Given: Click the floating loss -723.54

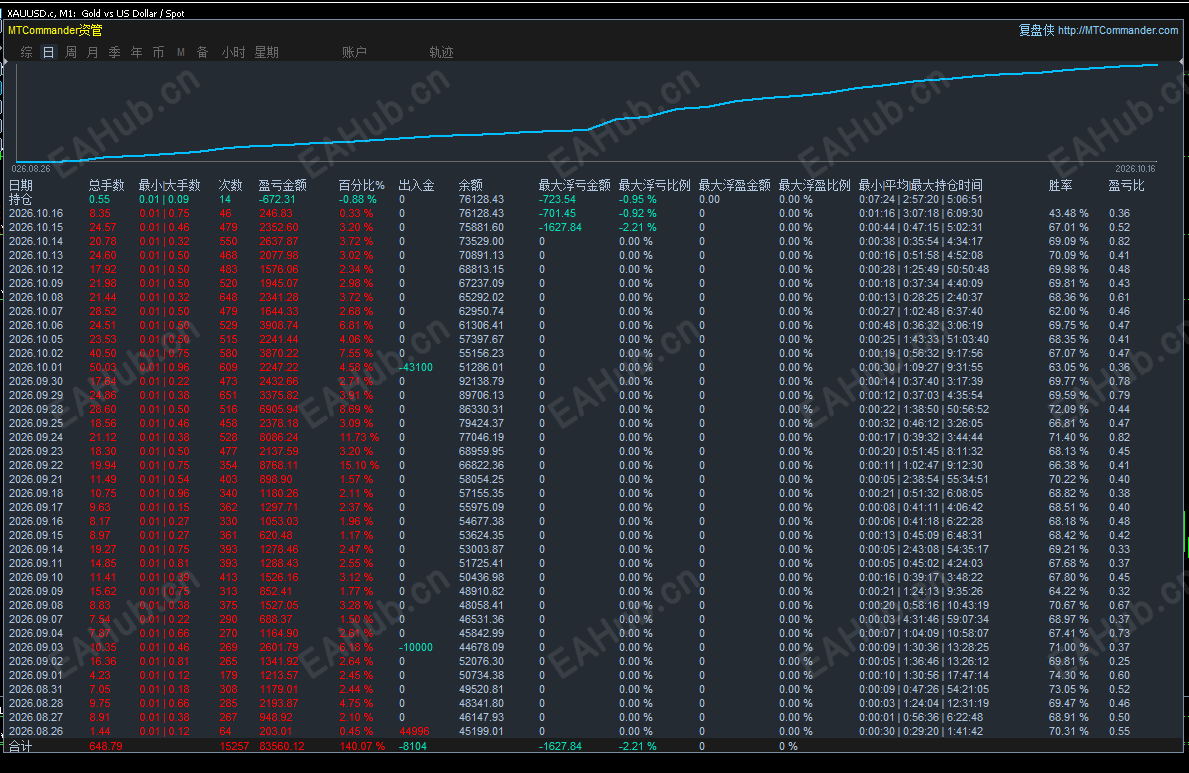Looking at the screenshot, I should (557, 200).
